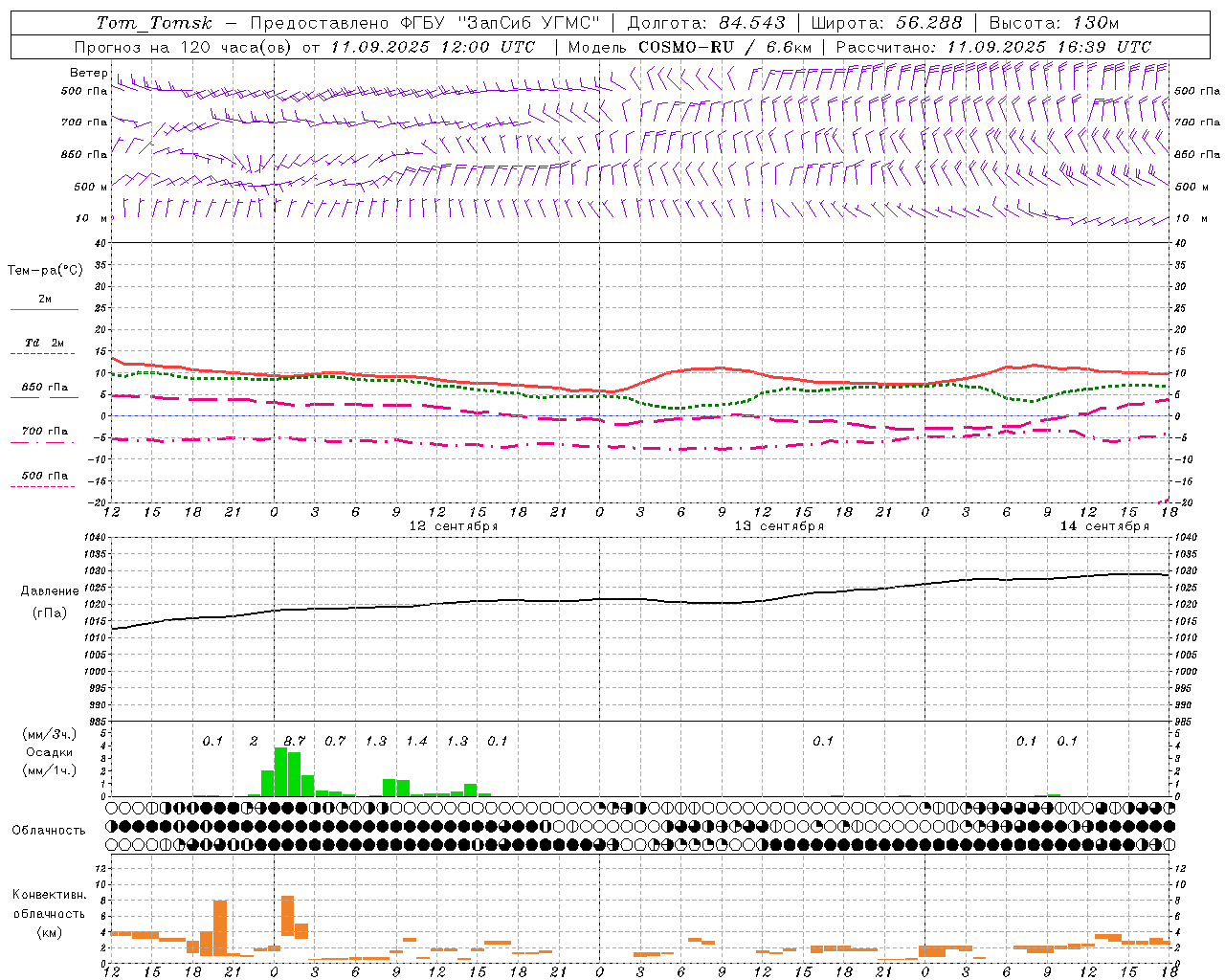Click the 1.4 precipitation total value
Viewport: 1225px width, 980px height.
pyautogui.click(x=416, y=741)
